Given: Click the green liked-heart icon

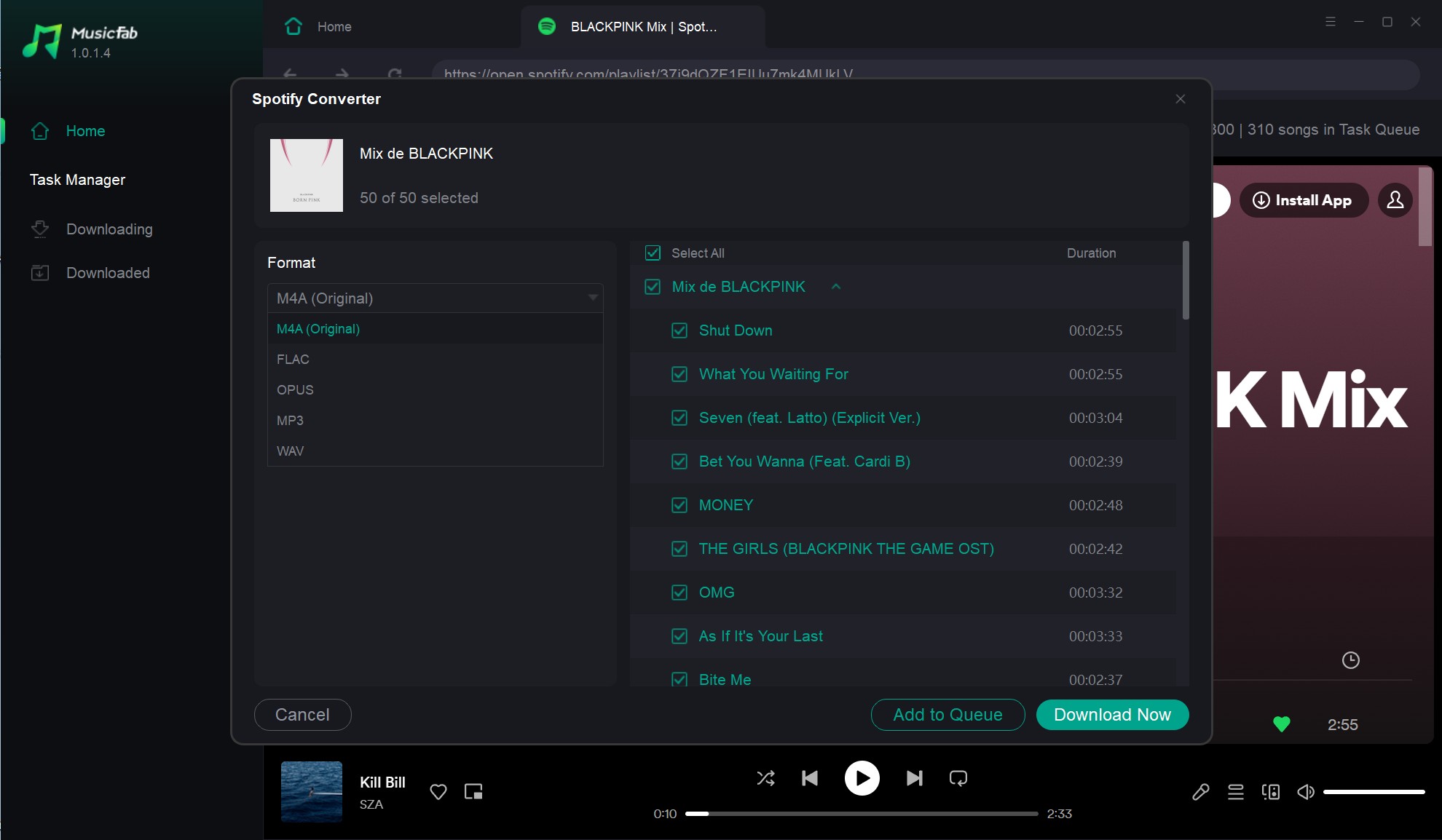Looking at the screenshot, I should pos(1282,724).
